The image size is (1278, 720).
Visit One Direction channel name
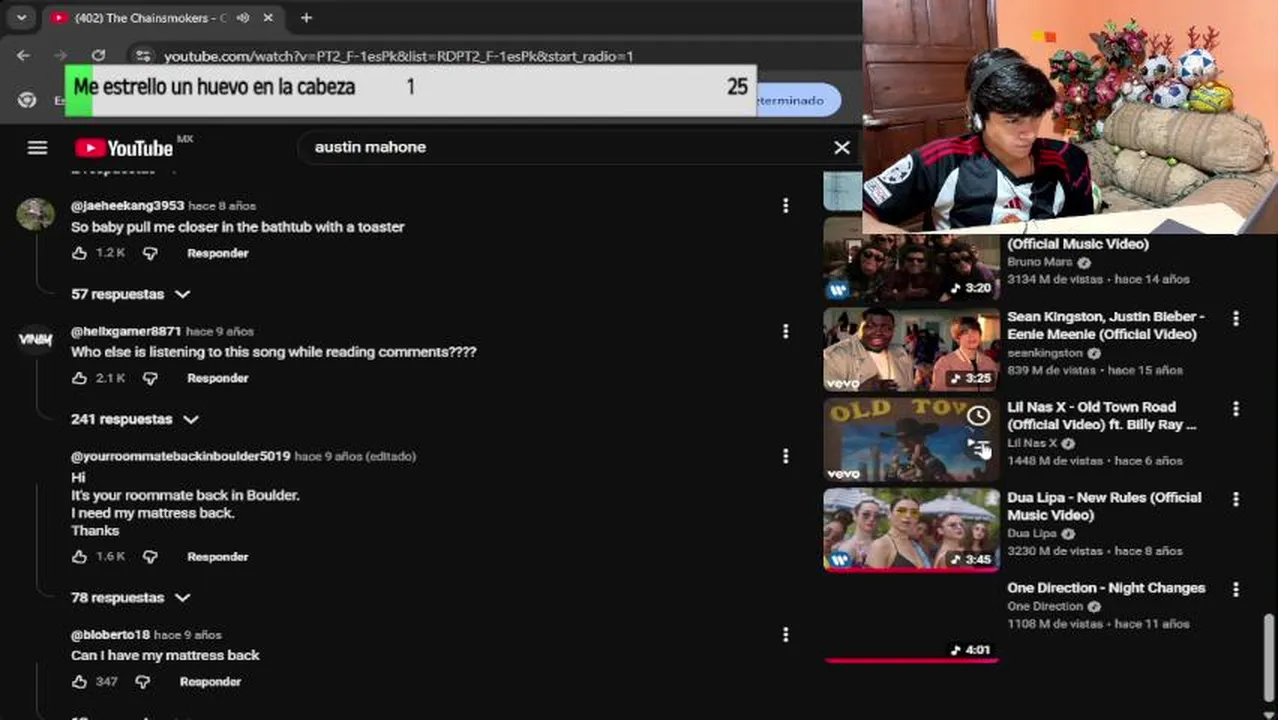click(1045, 606)
